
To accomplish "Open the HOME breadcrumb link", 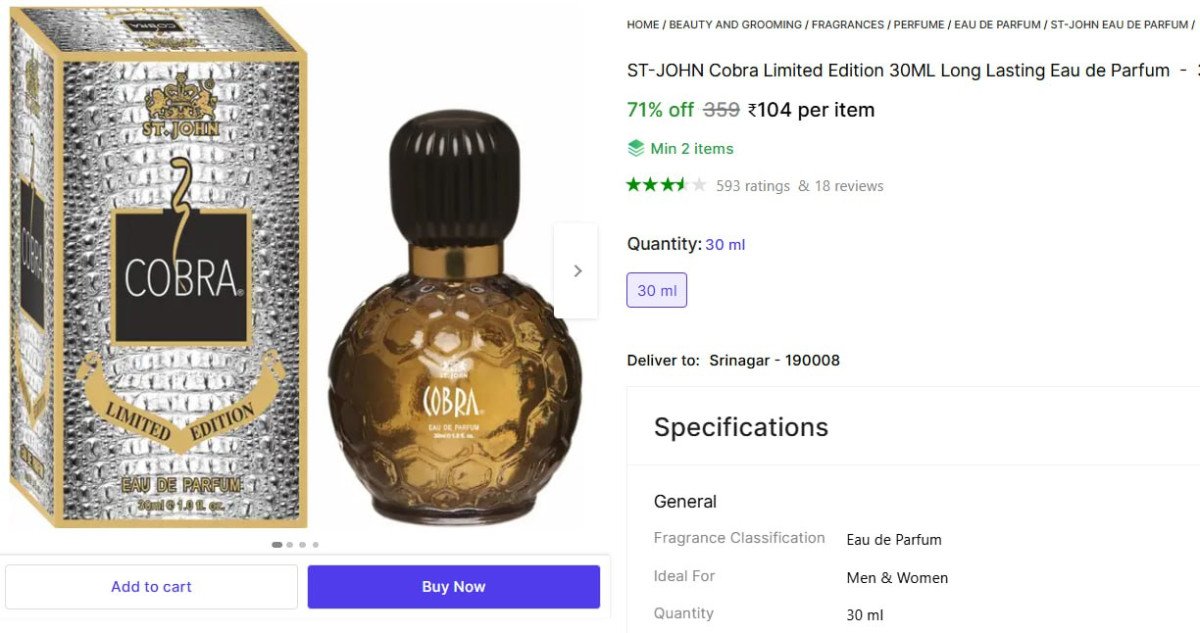I will (643, 24).
